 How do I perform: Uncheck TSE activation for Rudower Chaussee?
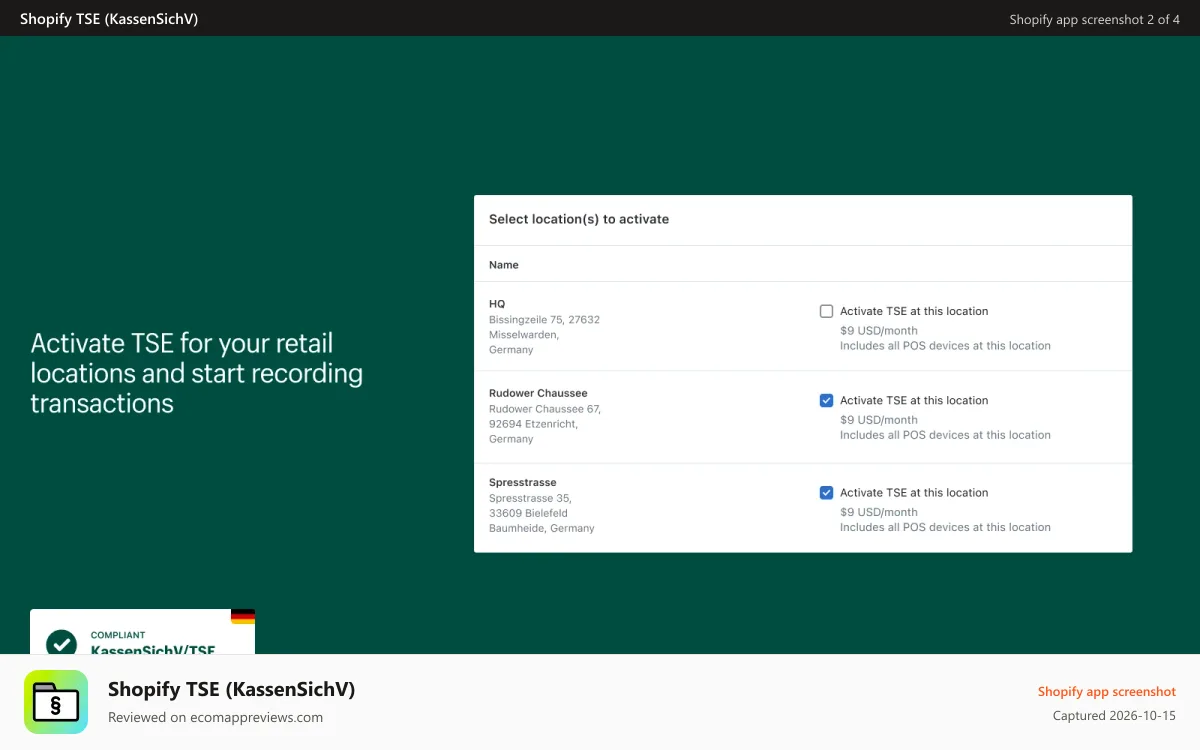click(x=826, y=400)
